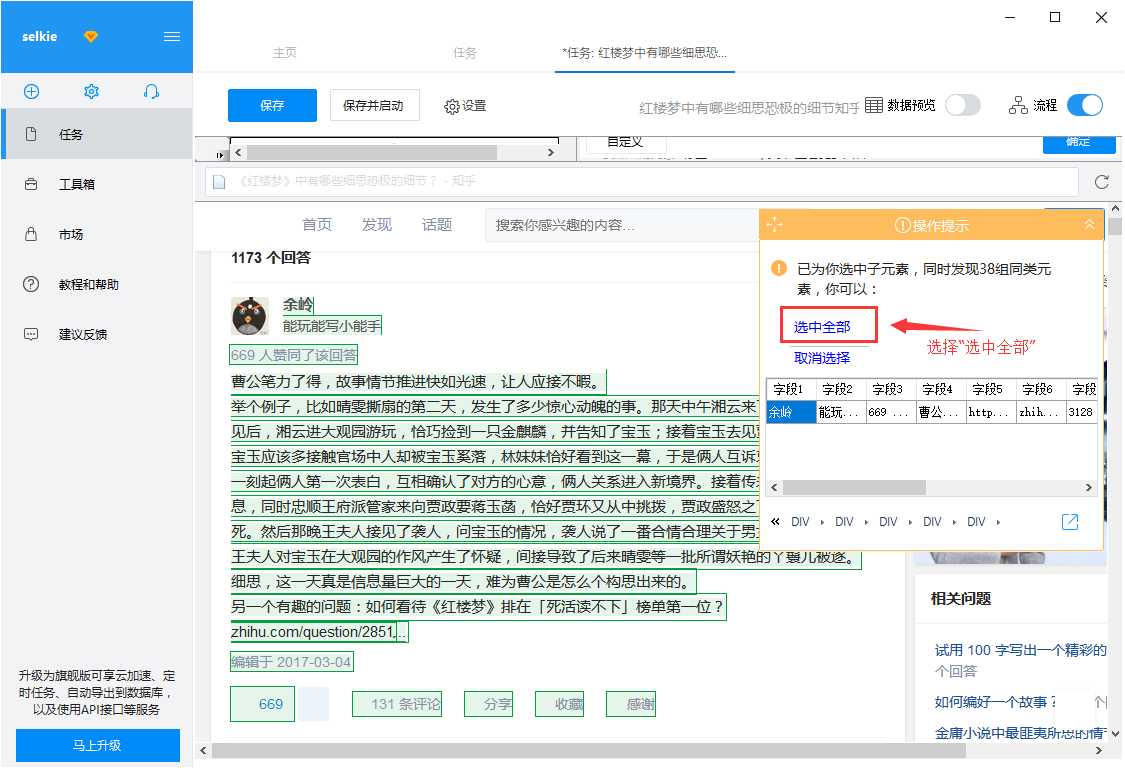Click the 选中全部 link

click(x=822, y=327)
